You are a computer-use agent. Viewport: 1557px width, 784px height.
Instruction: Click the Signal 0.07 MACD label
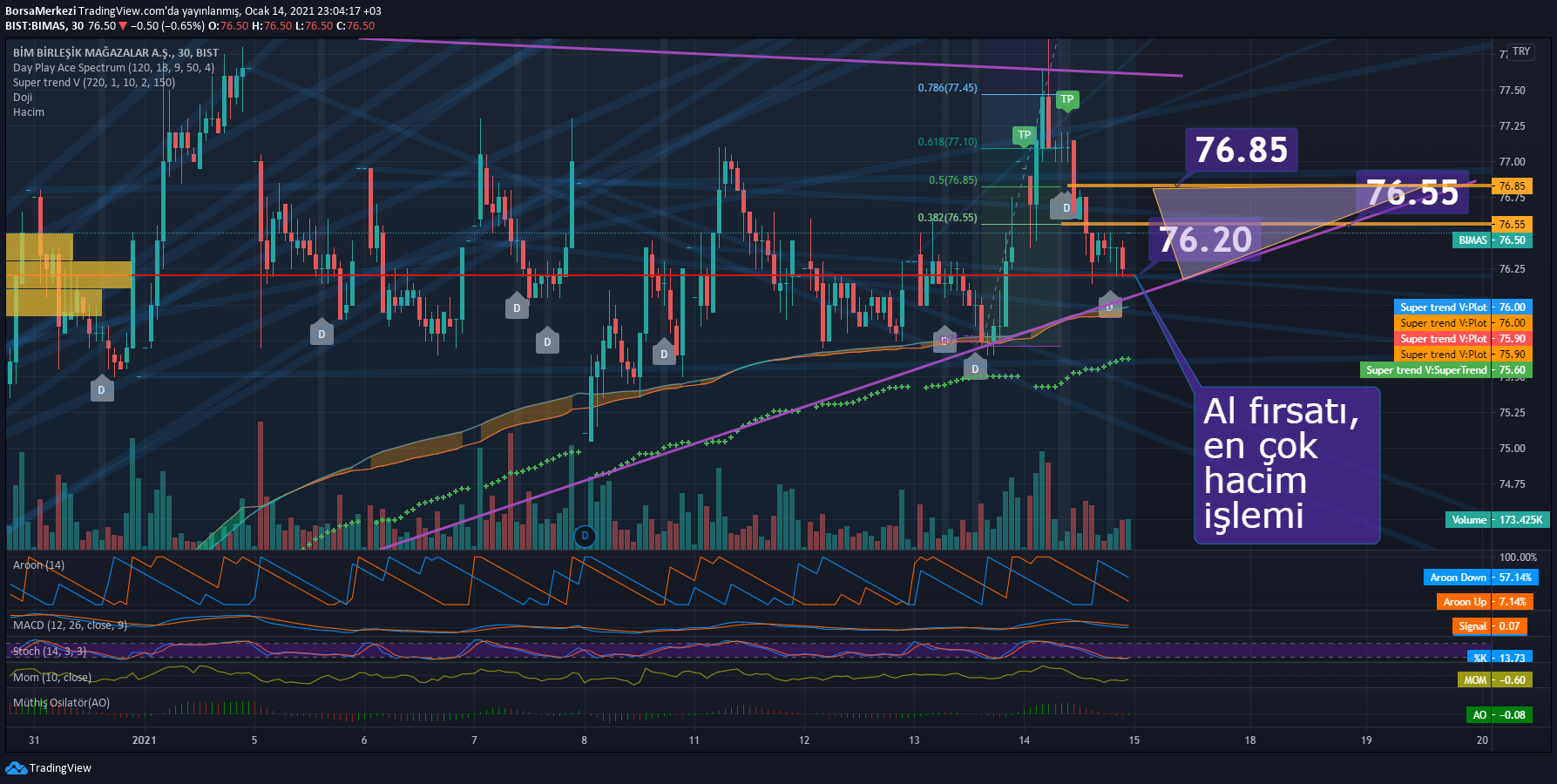pyautogui.click(x=1489, y=625)
